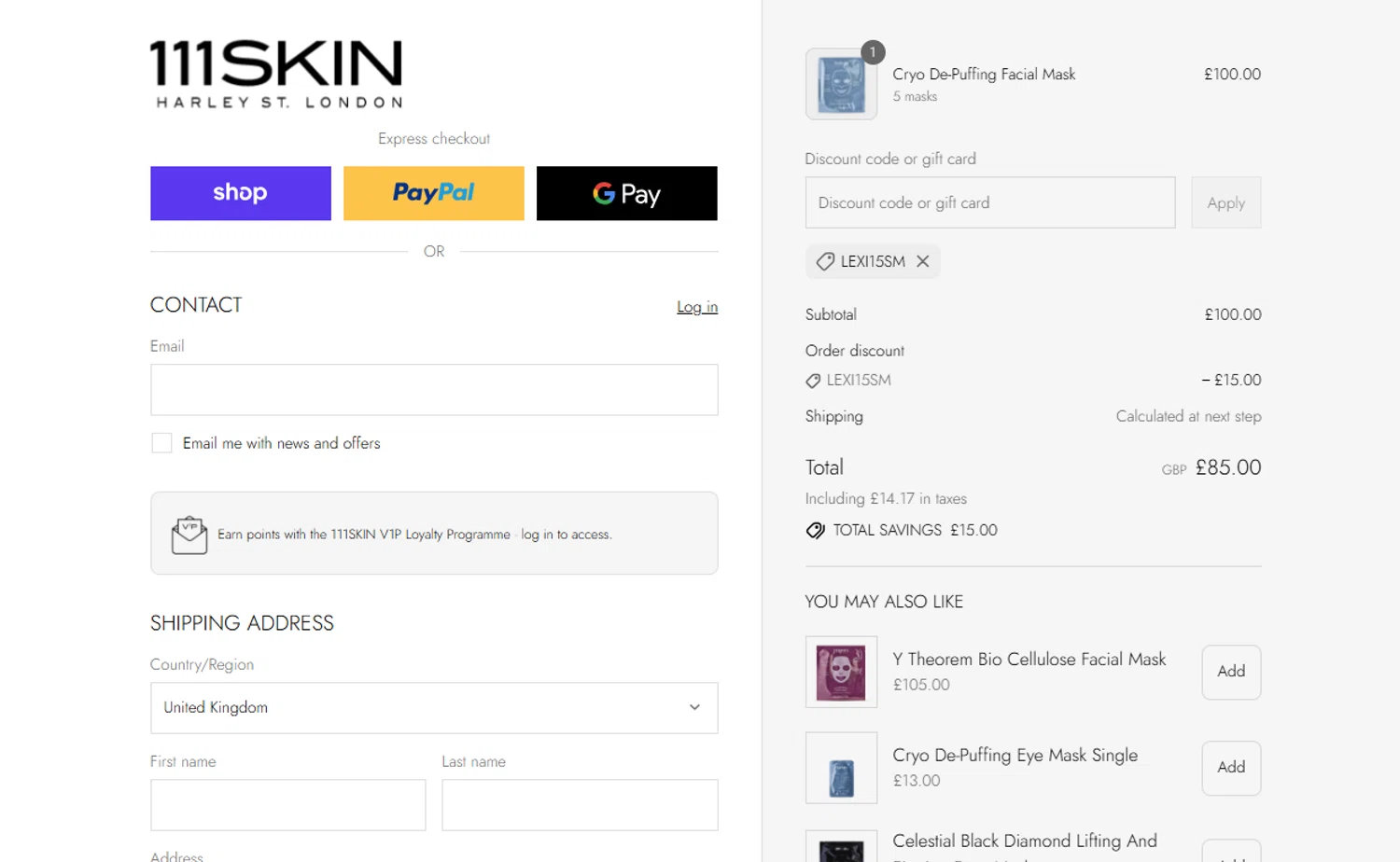Screen dimensions: 1400x862
Task: Click the '5 masks' variant text
Action: pos(915,97)
